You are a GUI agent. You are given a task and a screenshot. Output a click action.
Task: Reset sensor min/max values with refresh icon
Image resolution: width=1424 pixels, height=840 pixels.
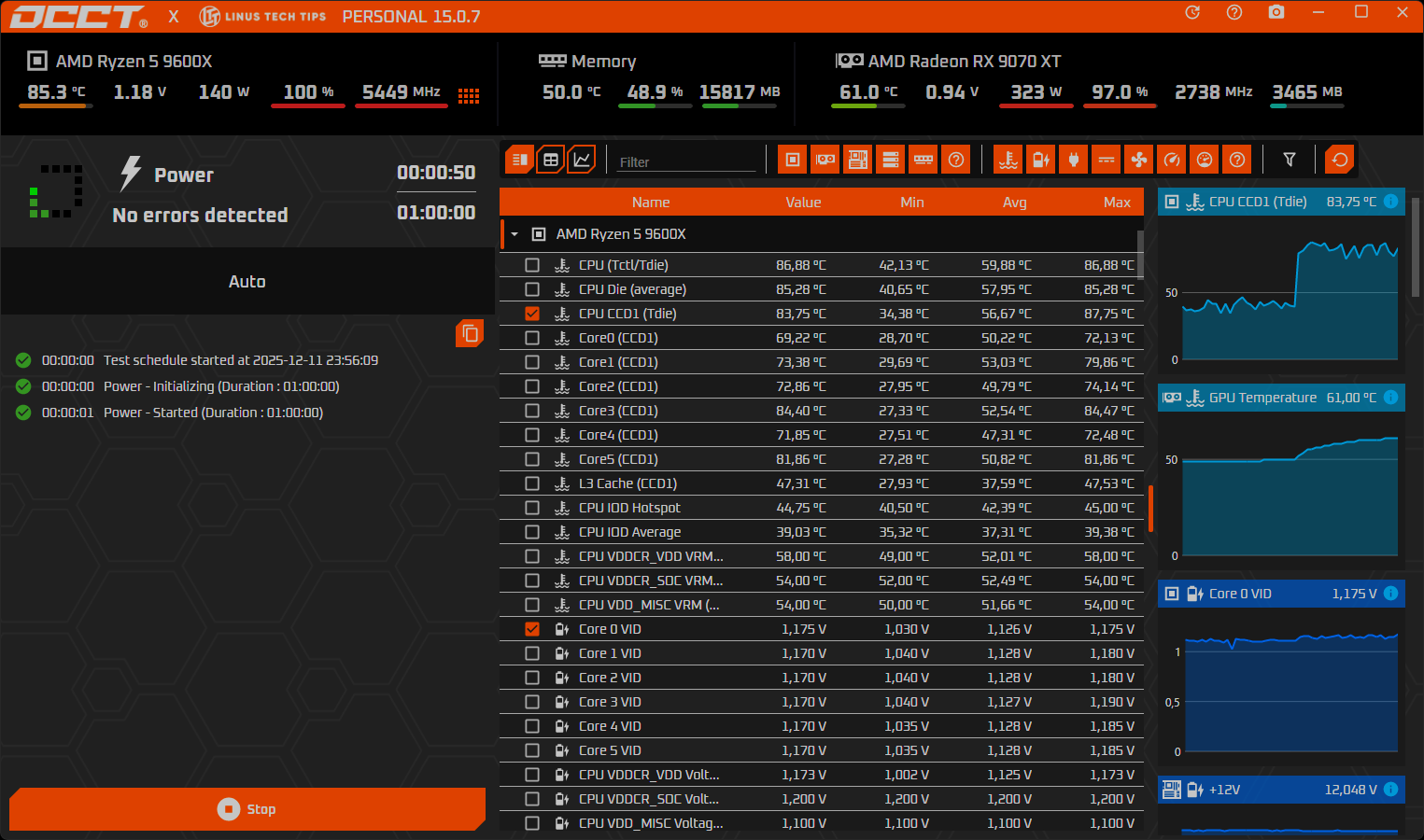pyautogui.click(x=1340, y=160)
